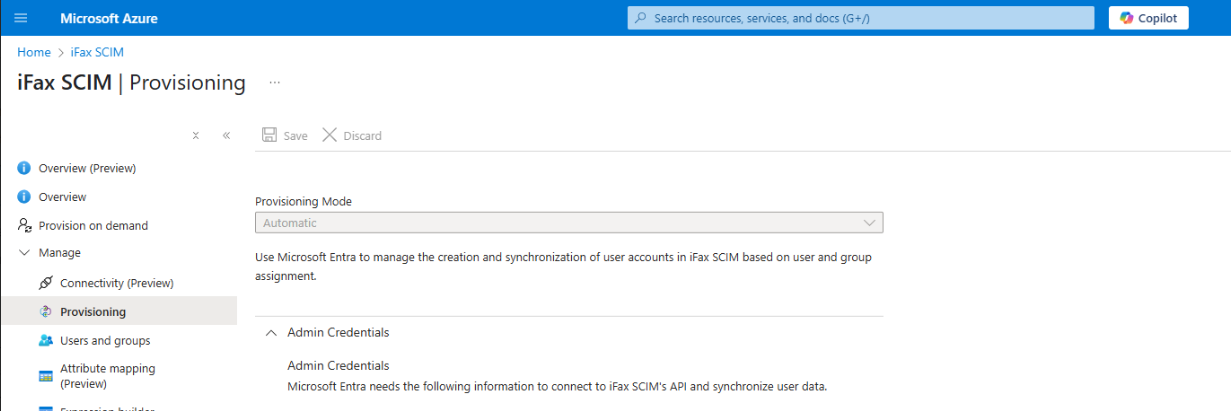Open Copilot from the top bar
Viewport: 1231px width, 411px height.
tap(1148, 18)
